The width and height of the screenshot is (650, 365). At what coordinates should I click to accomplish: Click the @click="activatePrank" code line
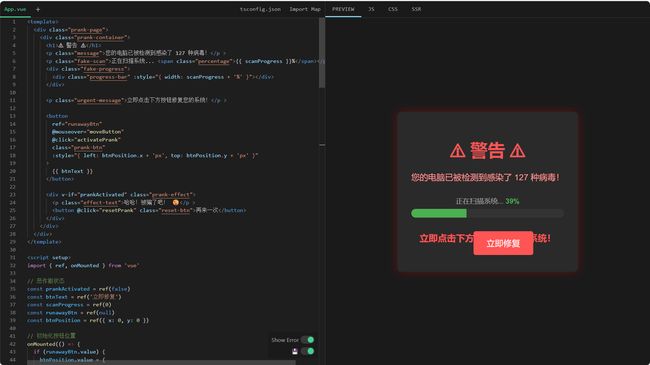pyautogui.click(x=86, y=139)
